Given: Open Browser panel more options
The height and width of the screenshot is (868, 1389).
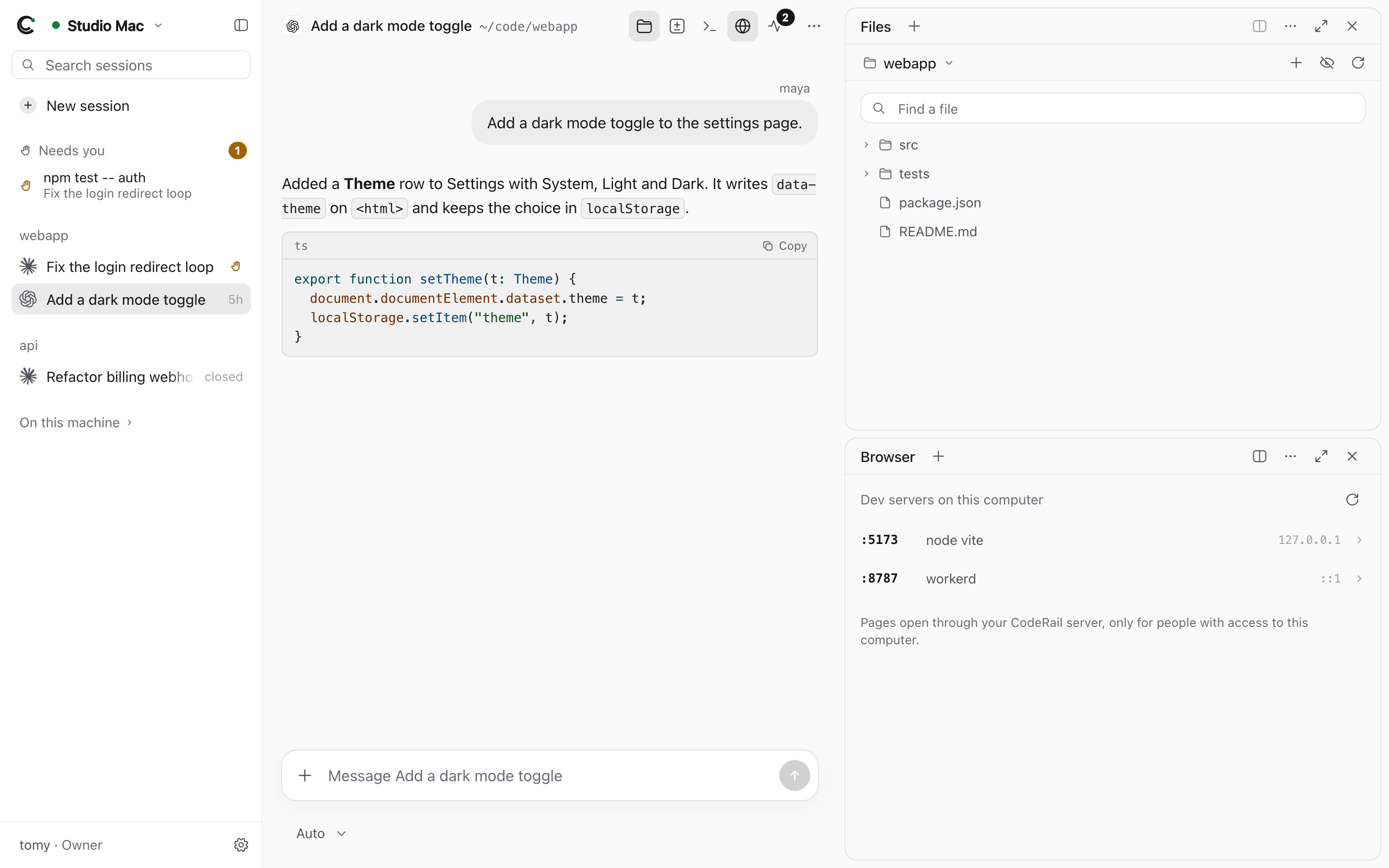Looking at the screenshot, I should (x=1290, y=456).
